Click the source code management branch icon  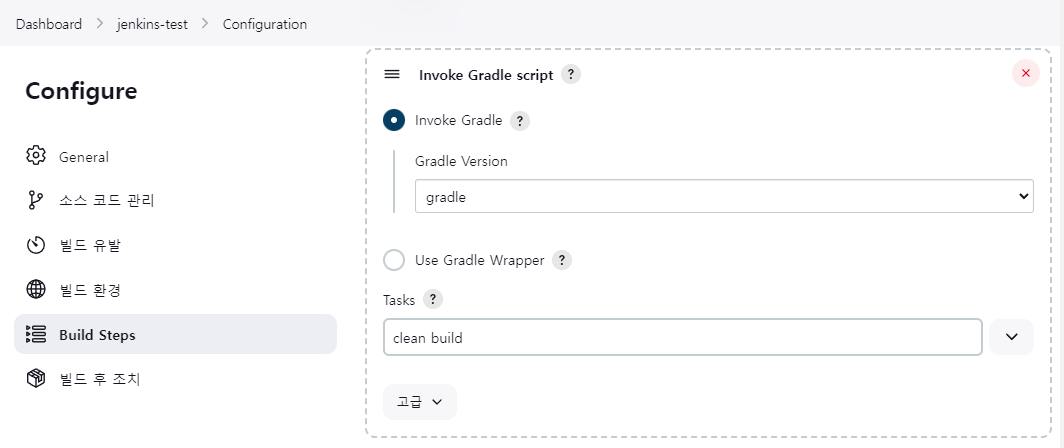[36, 201]
